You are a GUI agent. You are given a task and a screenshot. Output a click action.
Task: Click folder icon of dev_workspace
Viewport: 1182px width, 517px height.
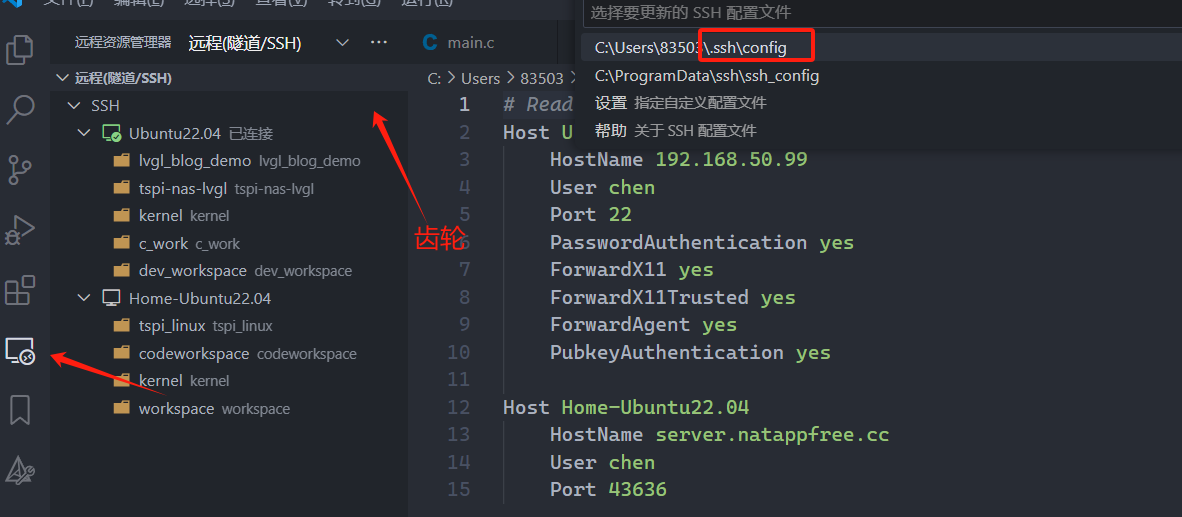point(121,271)
